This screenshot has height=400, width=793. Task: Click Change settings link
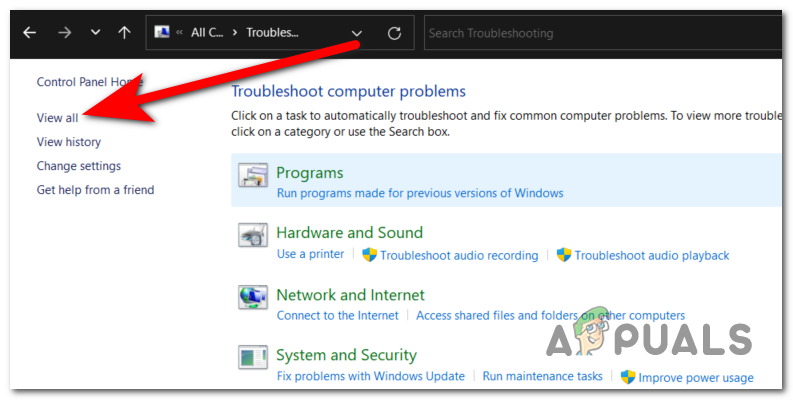78,166
